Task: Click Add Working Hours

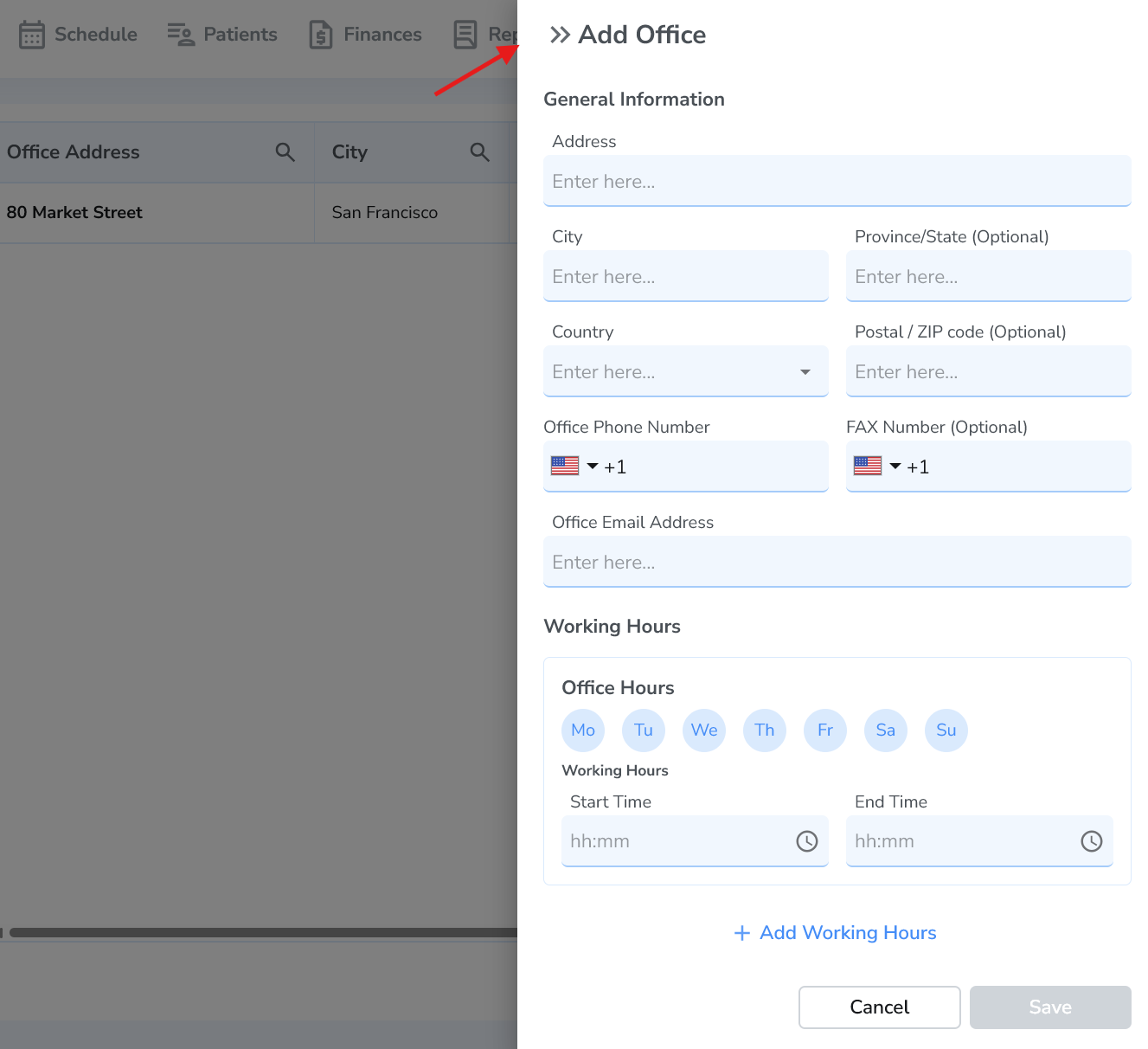Action: click(835, 932)
